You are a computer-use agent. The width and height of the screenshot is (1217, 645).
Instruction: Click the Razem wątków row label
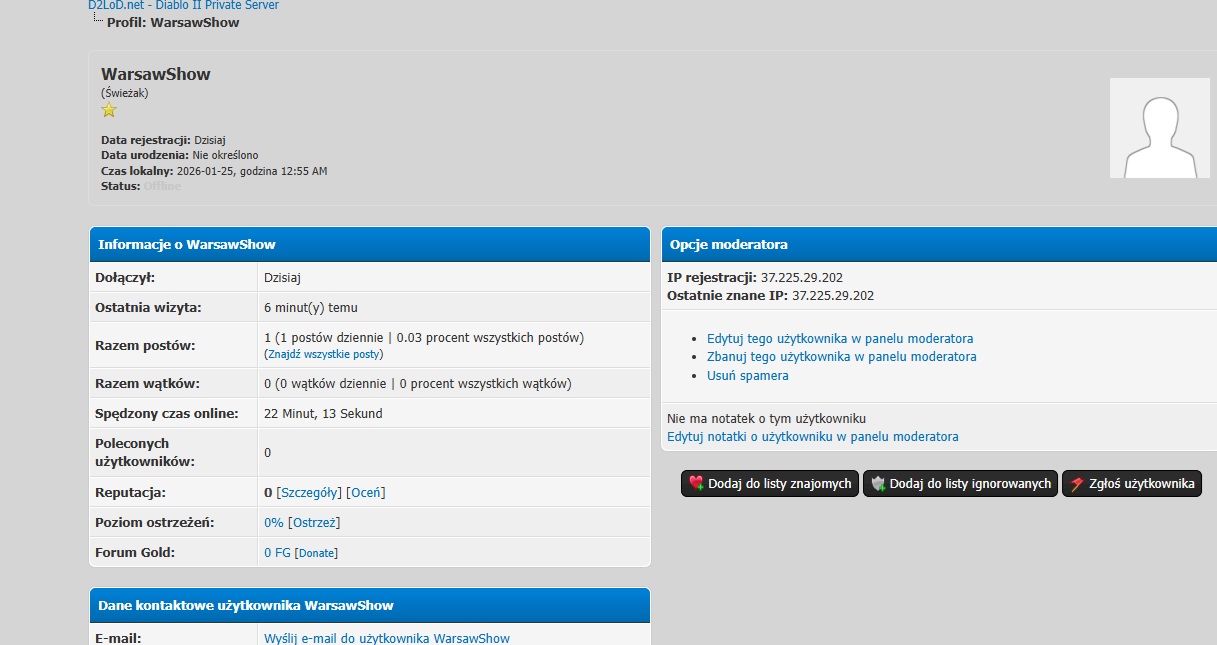(147, 383)
